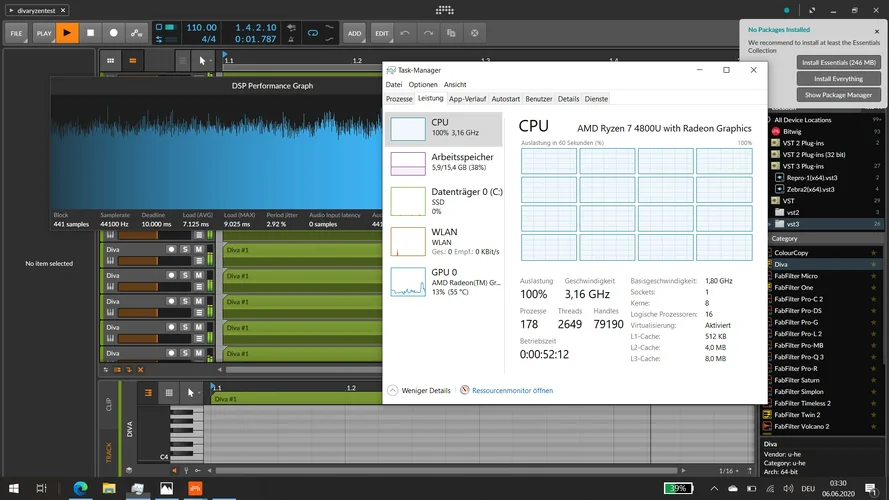Click the undo arrow icon
The width and height of the screenshot is (889, 500).
(405, 33)
